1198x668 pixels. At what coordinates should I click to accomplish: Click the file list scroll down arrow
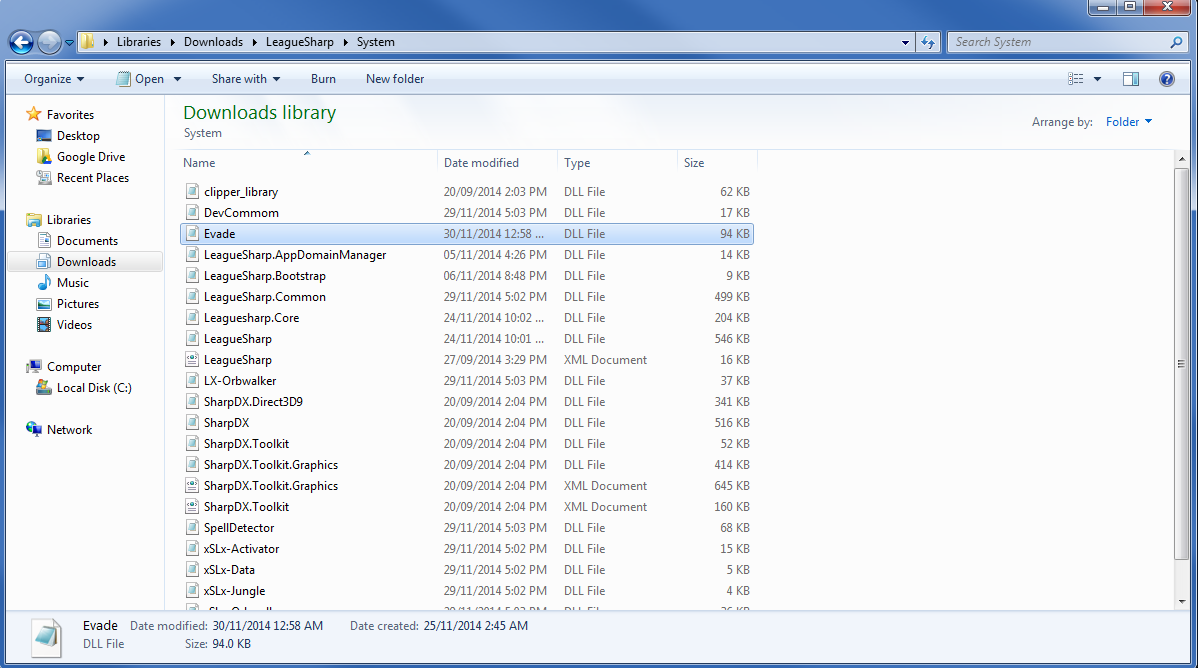click(x=1182, y=602)
